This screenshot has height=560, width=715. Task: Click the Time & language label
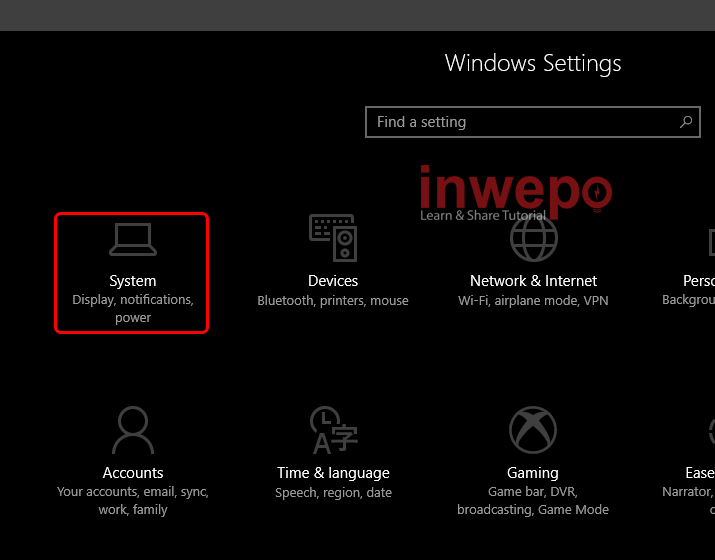pos(333,473)
